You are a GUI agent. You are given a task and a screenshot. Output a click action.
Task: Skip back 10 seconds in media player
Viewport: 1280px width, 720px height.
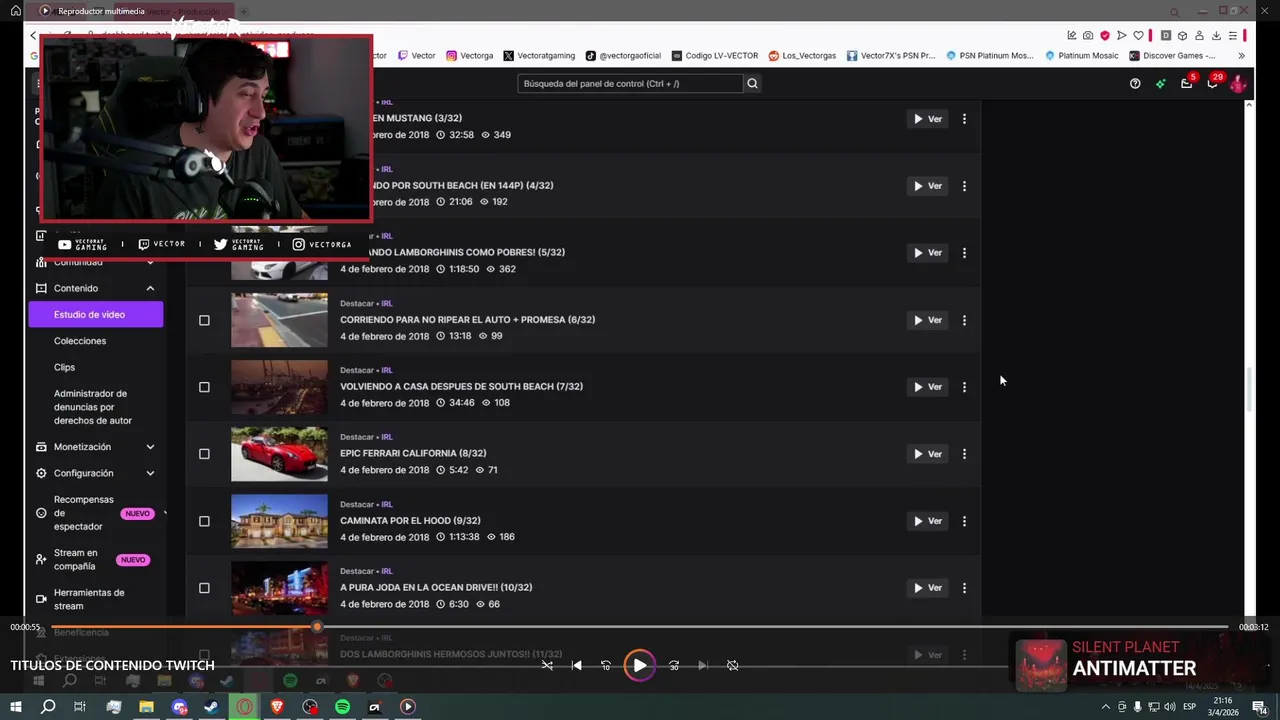[606, 665]
